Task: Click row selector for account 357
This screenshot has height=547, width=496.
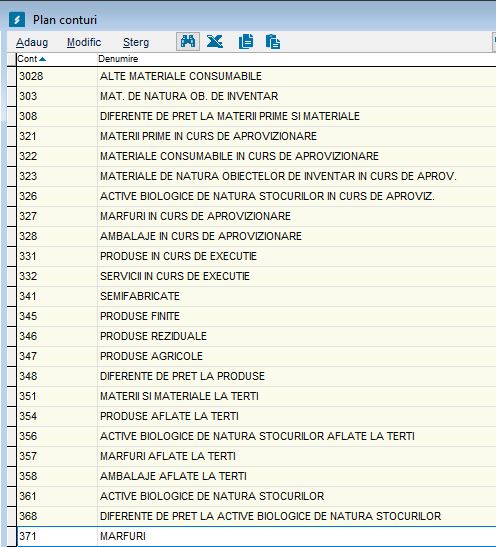Action: click(x=12, y=456)
